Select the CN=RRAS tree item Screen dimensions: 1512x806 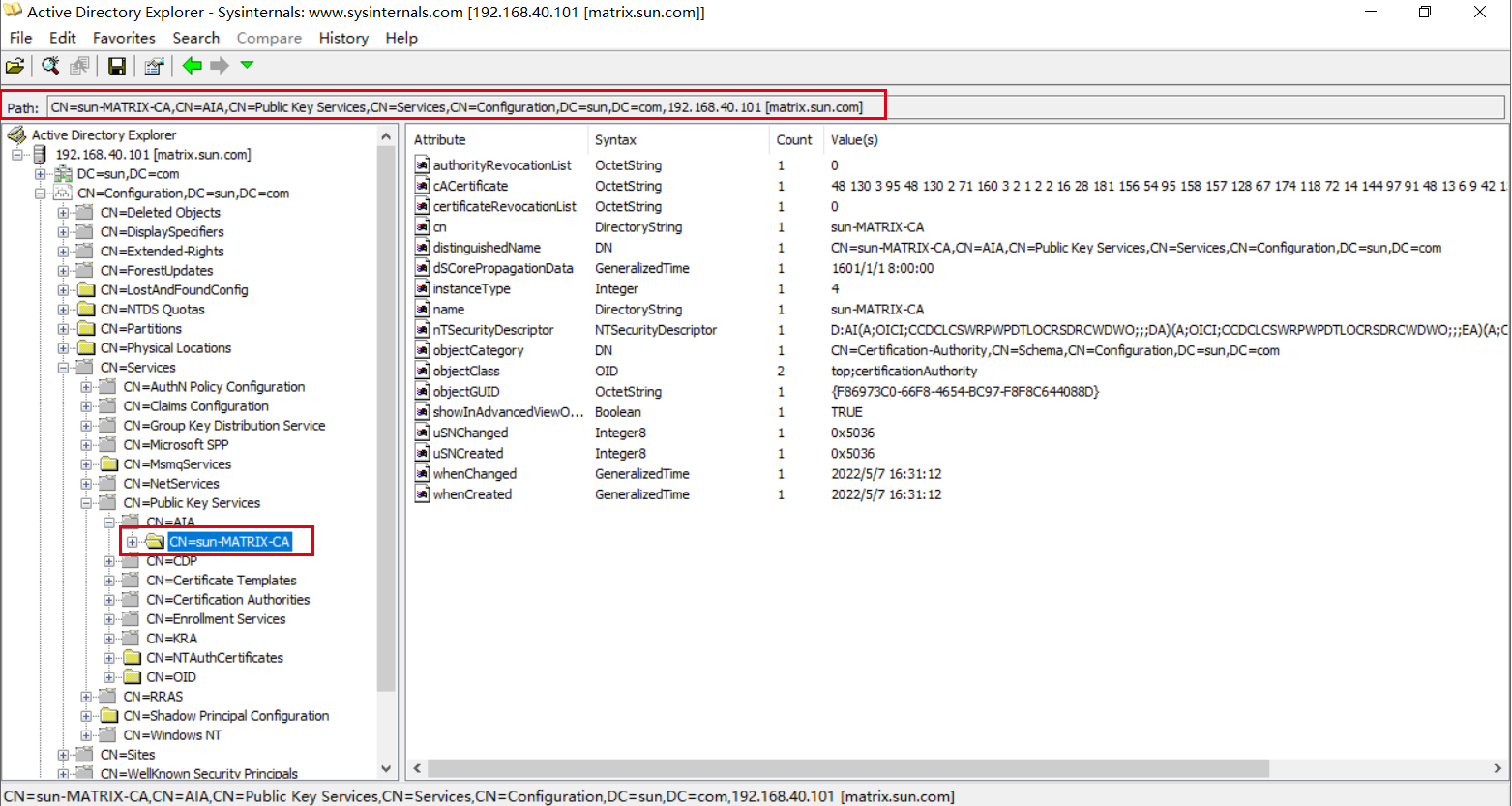(153, 697)
